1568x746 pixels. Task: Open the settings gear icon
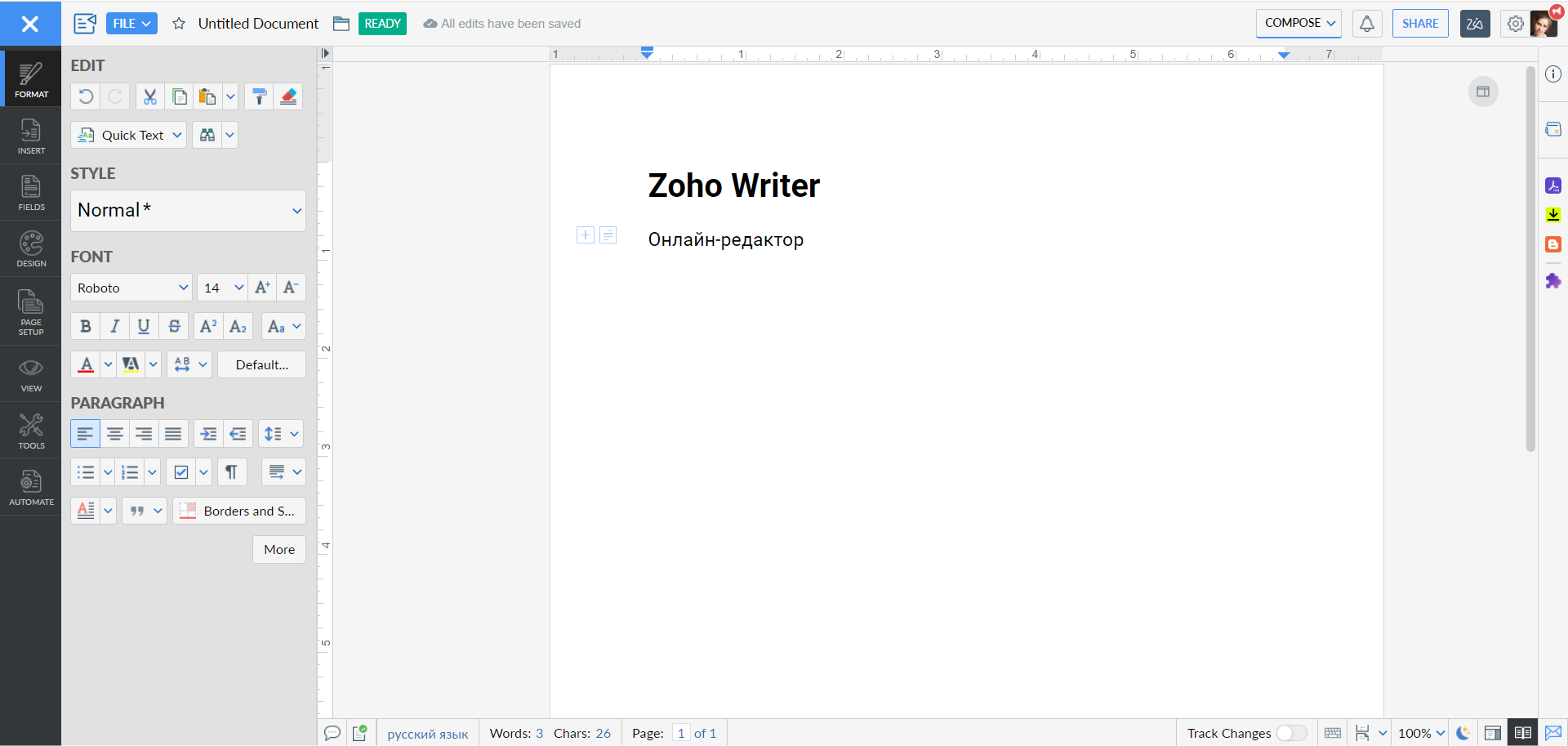[x=1515, y=24]
